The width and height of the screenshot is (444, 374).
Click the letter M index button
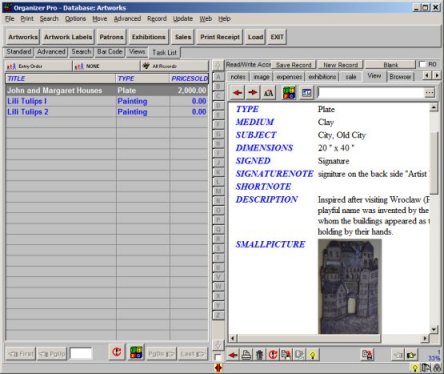click(x=218, y=191)
